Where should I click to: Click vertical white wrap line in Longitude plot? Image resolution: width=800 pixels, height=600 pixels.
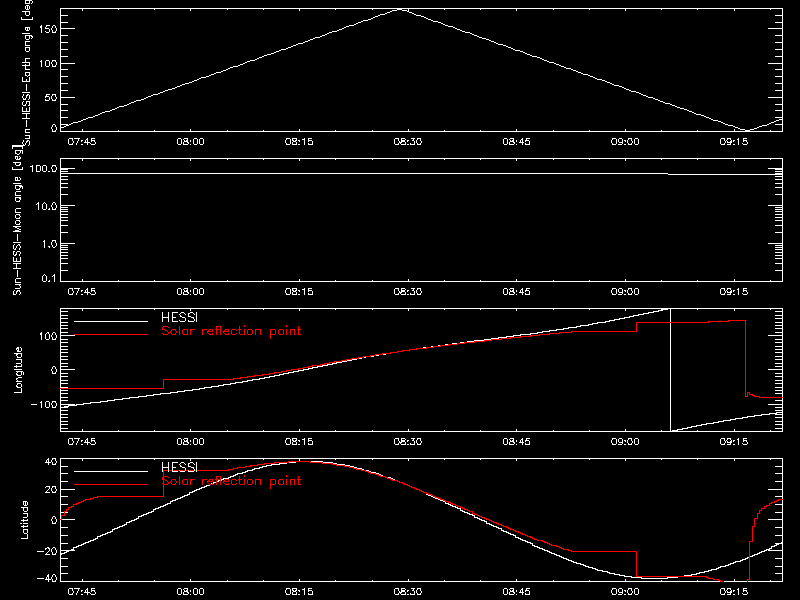[x=670, y=370]
